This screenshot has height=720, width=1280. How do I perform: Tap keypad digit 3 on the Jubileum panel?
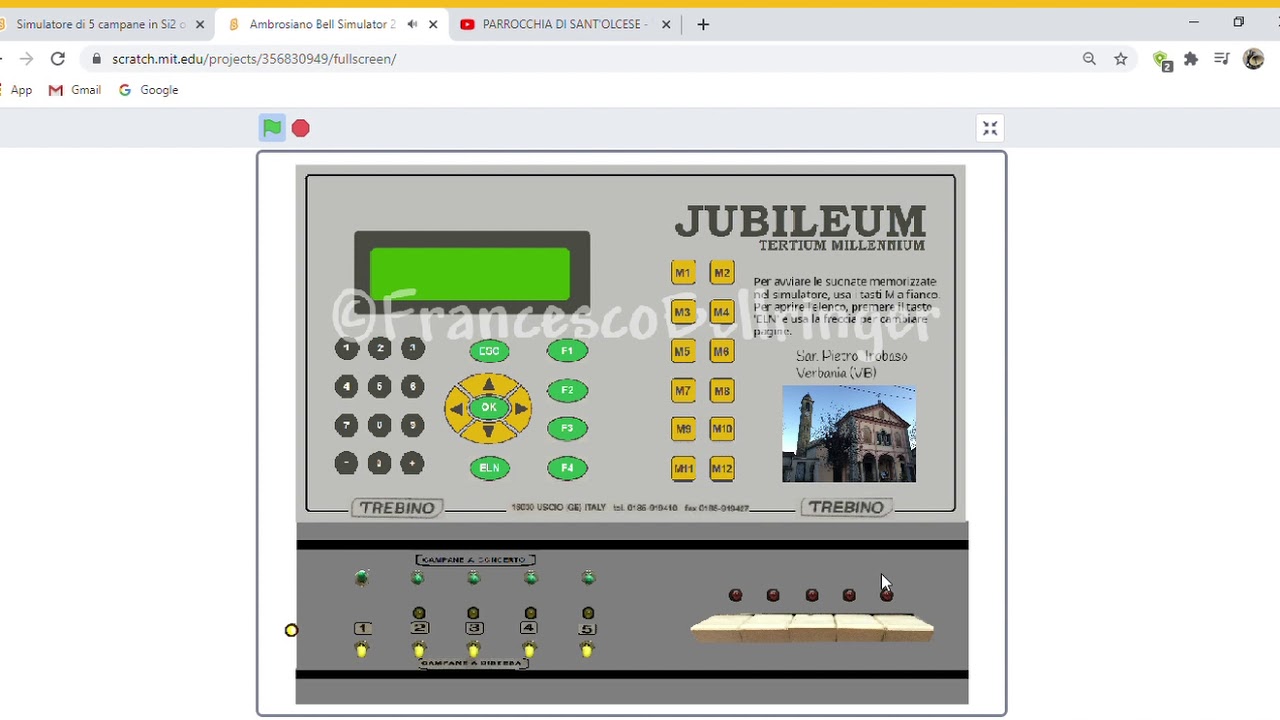click(412, 348)
